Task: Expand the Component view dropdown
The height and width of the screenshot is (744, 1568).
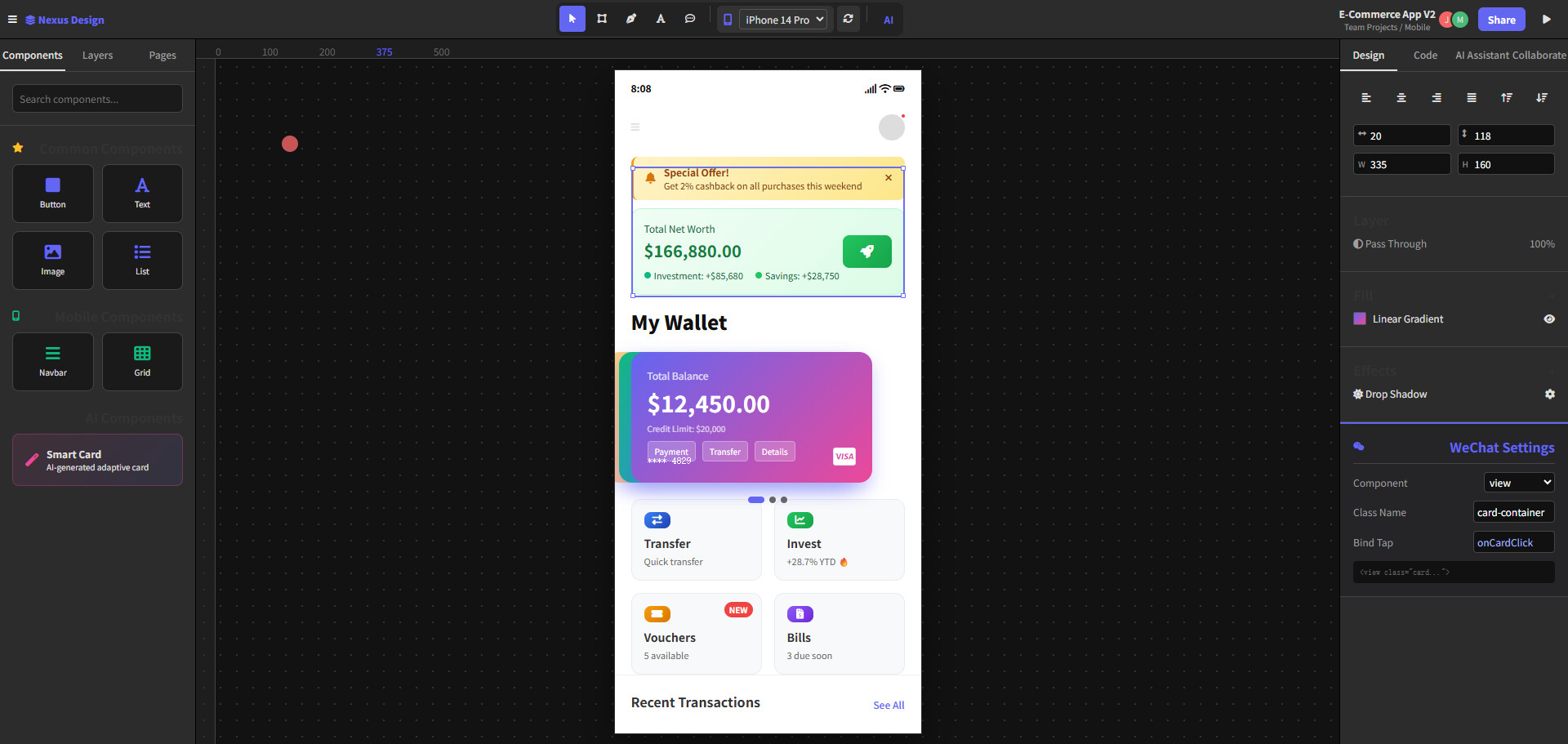Action: coord(1518,483)
